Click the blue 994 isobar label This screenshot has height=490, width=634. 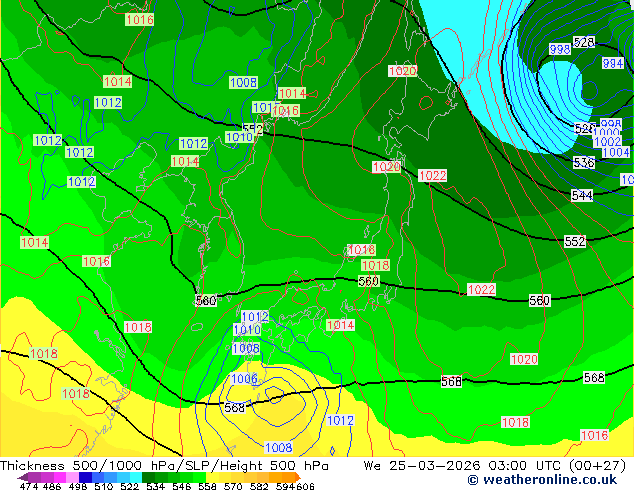[x=613, y=63]
